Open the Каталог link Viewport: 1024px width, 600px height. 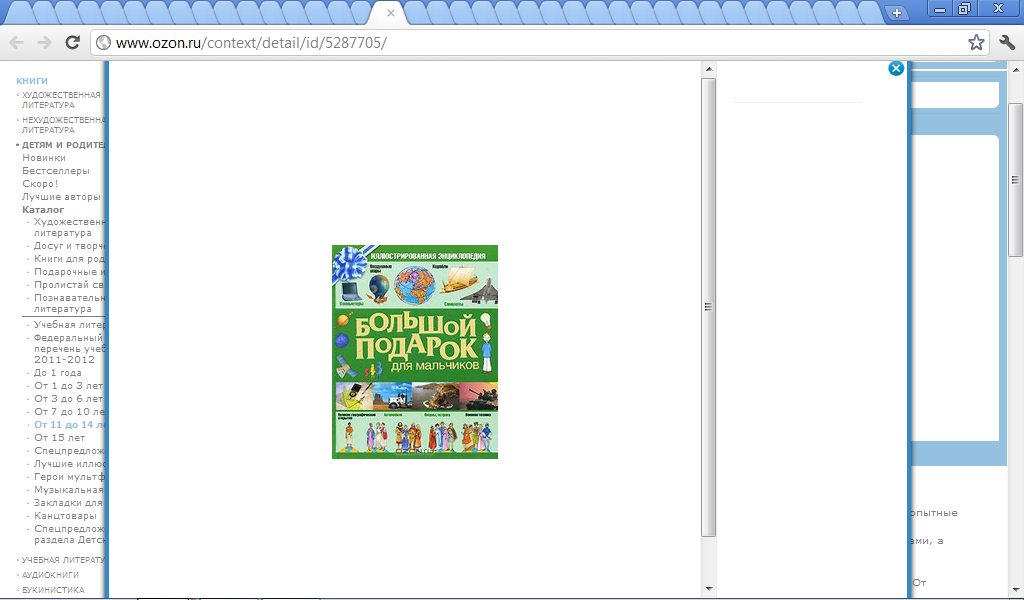tap(43, 210)
